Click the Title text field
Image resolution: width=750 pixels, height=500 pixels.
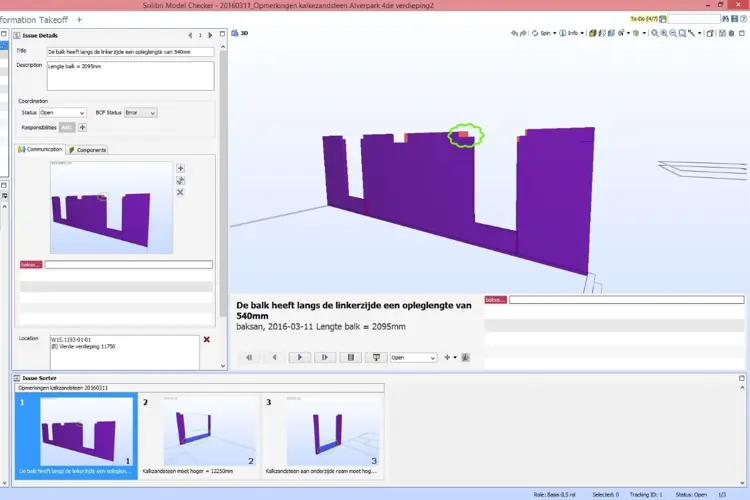(130, 51)
